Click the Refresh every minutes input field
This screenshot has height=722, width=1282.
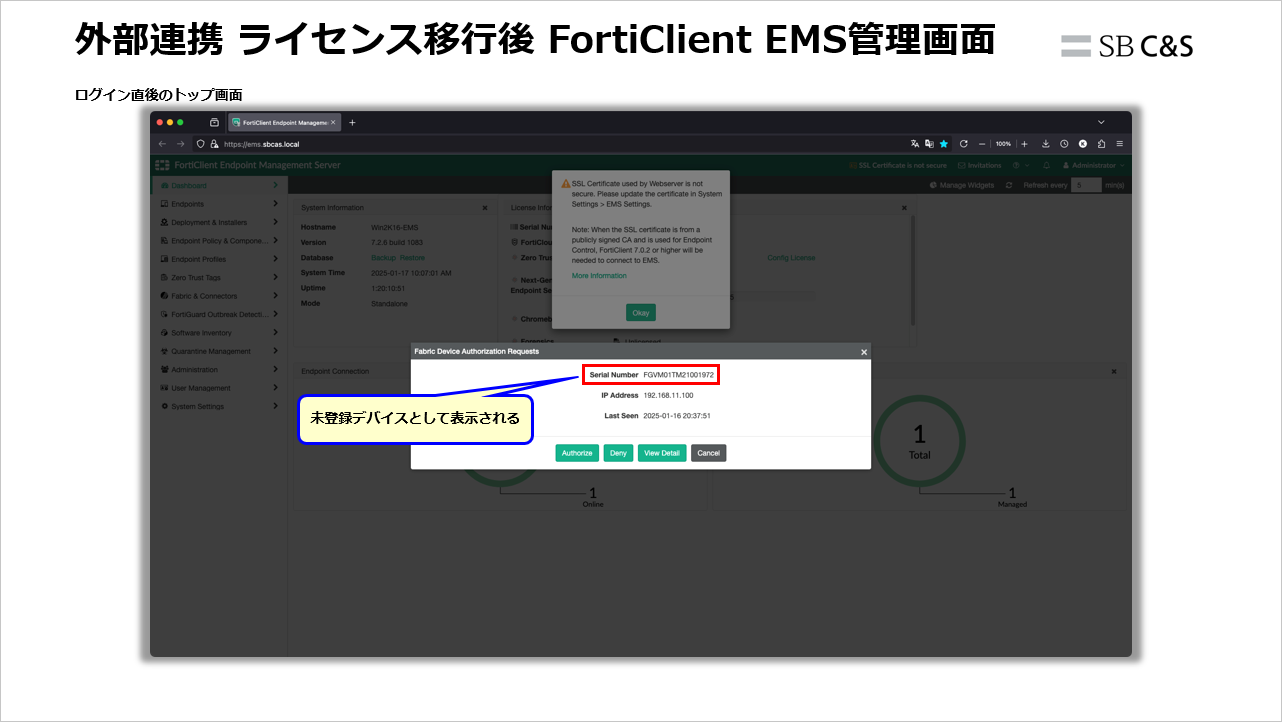tap(1086, 185)
